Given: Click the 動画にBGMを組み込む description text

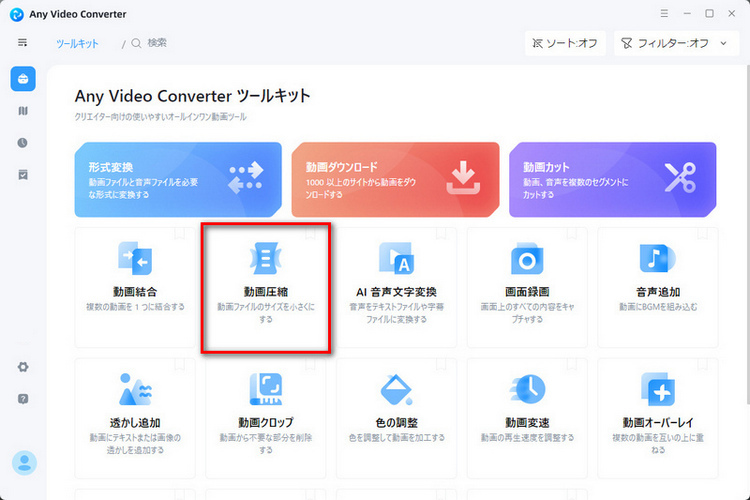Looking at the screenshot, I should (x=658, y=307).
